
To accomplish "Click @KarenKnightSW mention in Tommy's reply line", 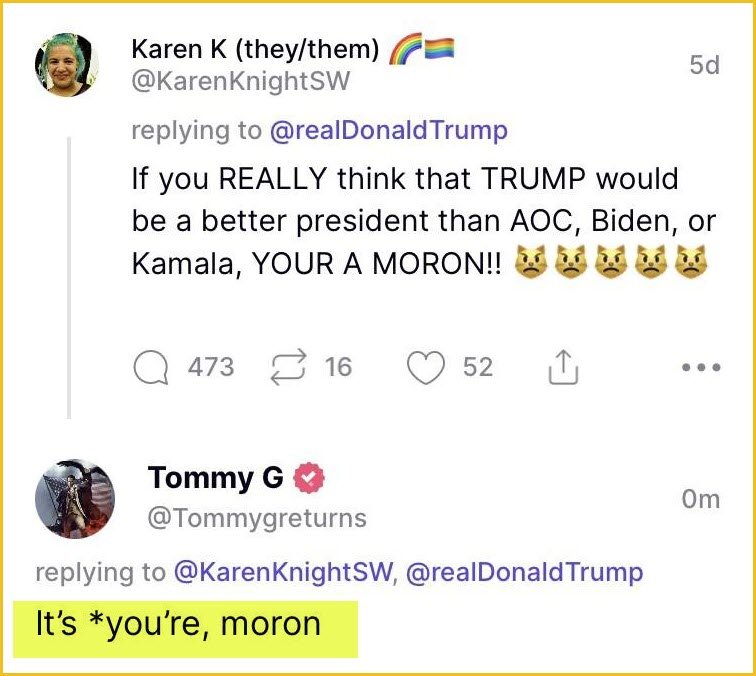I will point(284,572).
